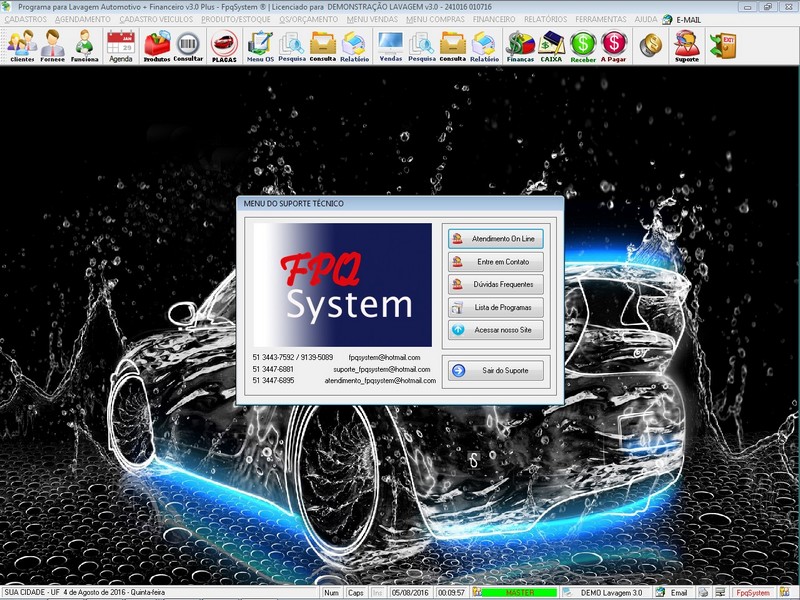Click the Exit door icon
800x600 pixels.
click(x=722, y=45)
